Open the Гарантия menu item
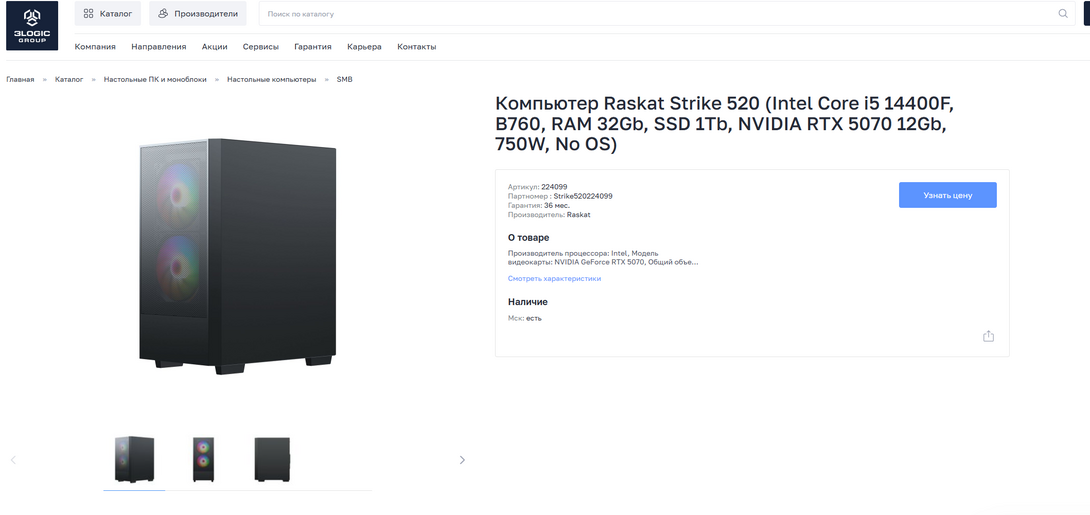1090x515 pixels. click(x=313, y=47)
